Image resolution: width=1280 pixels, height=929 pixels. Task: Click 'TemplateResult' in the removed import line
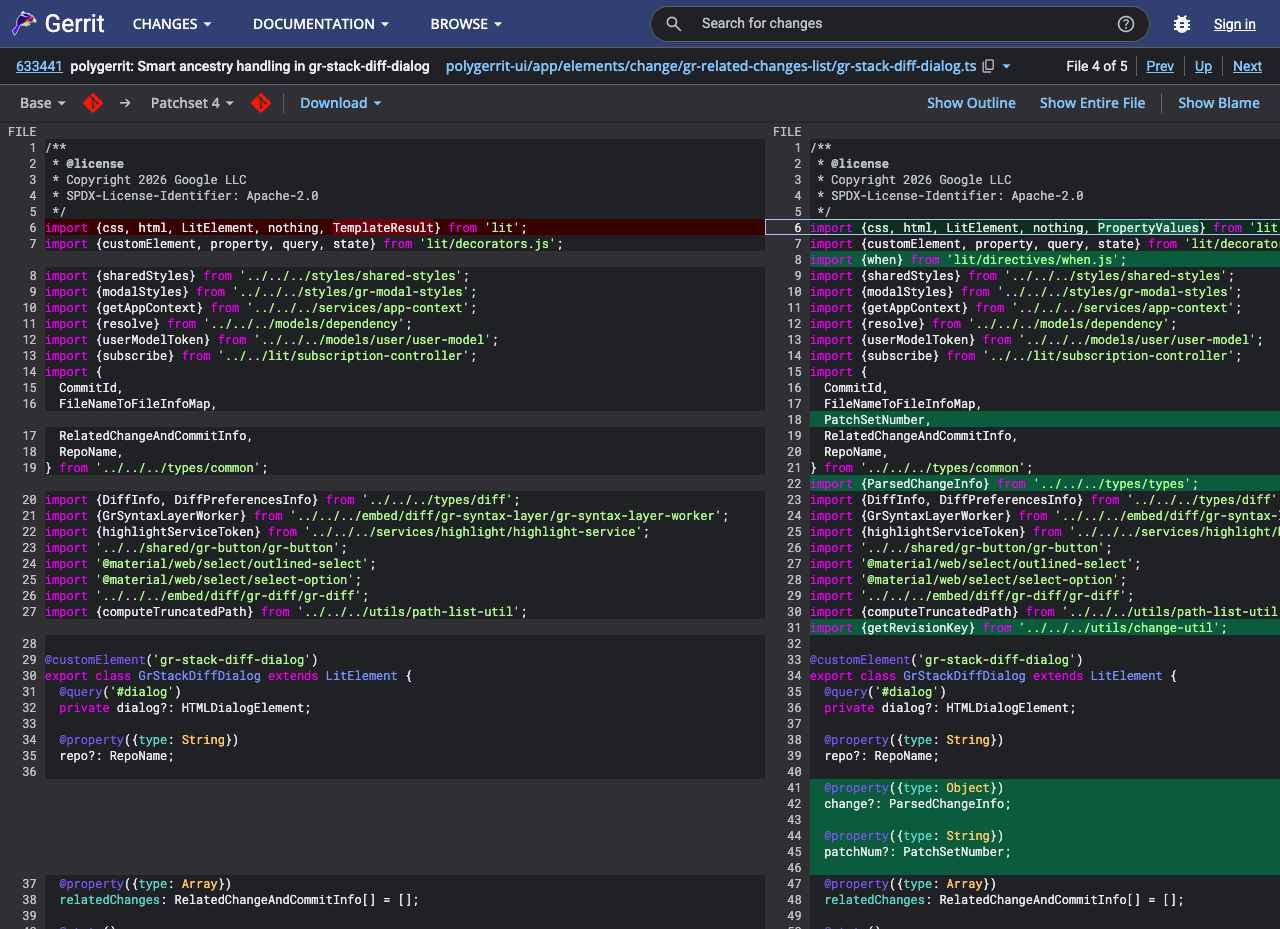coord(384,228)
